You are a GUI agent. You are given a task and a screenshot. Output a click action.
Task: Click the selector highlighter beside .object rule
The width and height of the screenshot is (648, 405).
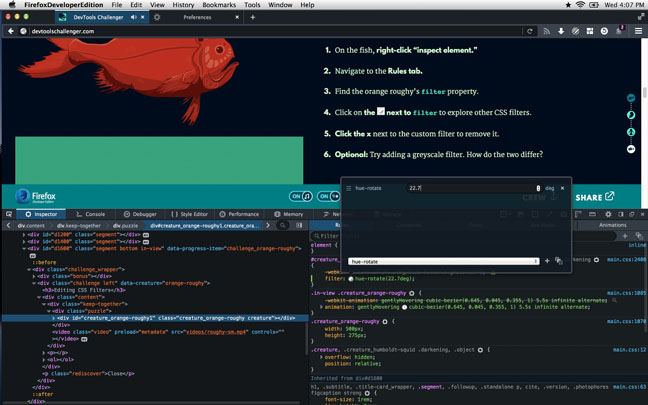pos(480,350)
